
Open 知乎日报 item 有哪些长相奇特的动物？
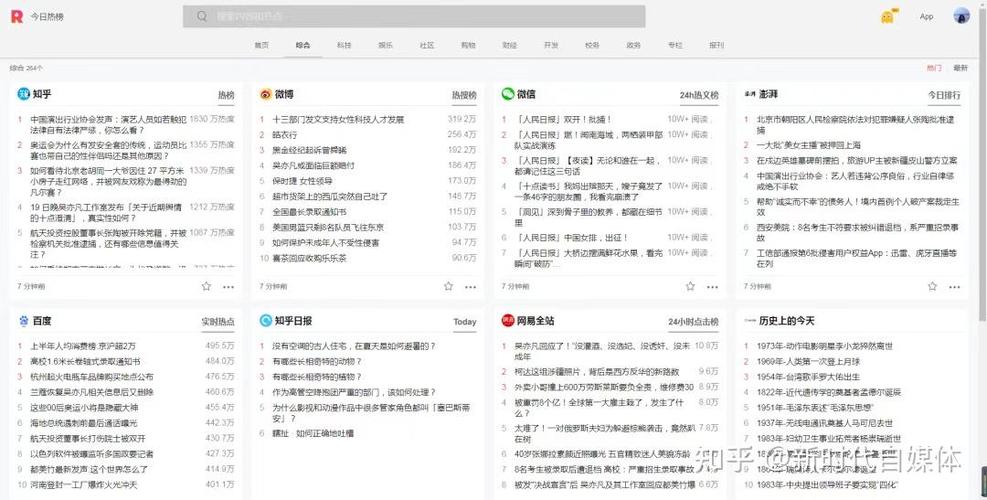(x=317, y=361)
